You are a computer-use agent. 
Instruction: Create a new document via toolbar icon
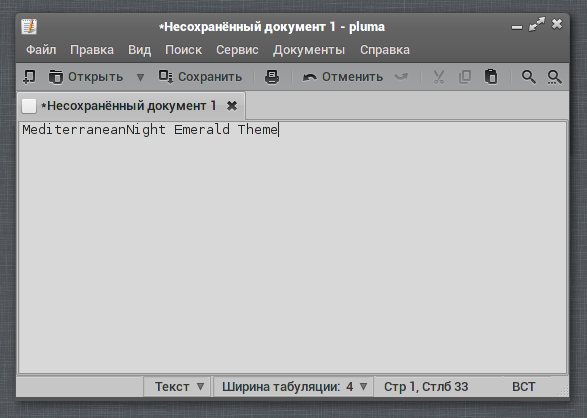coord(29,77)
